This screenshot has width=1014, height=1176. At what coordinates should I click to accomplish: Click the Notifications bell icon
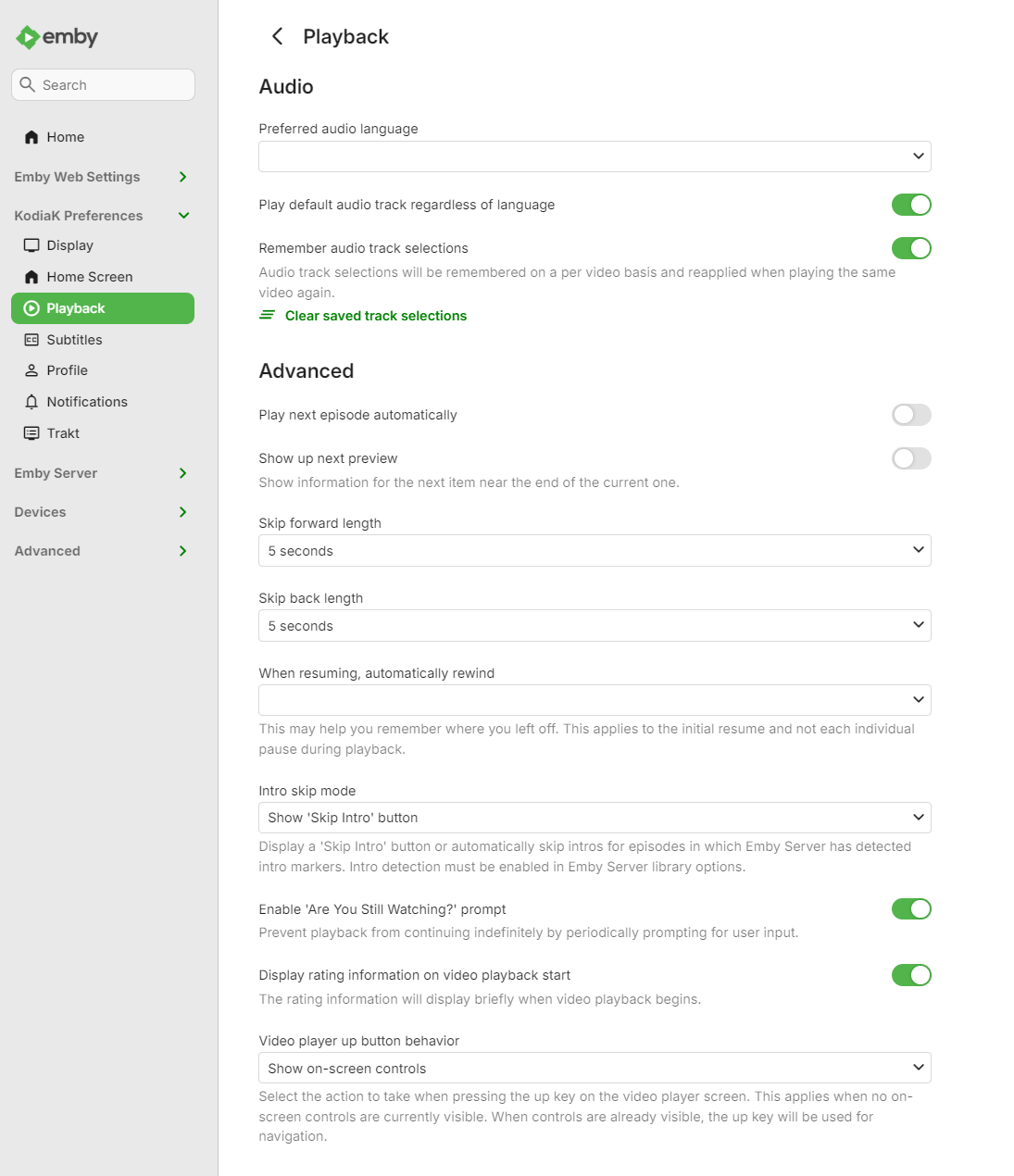tap(31, 402)
